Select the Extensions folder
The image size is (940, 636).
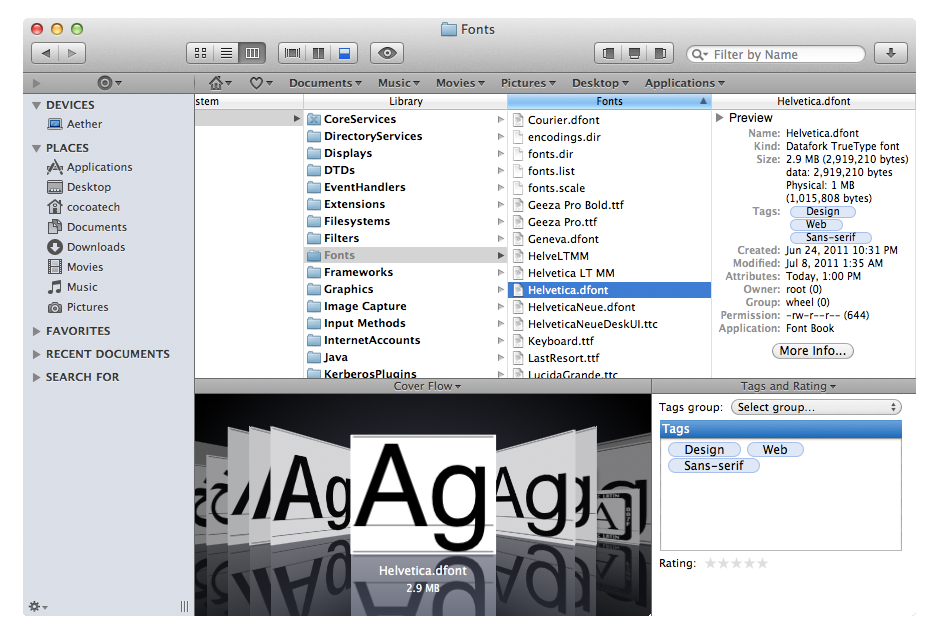click(x=405, y=204)
